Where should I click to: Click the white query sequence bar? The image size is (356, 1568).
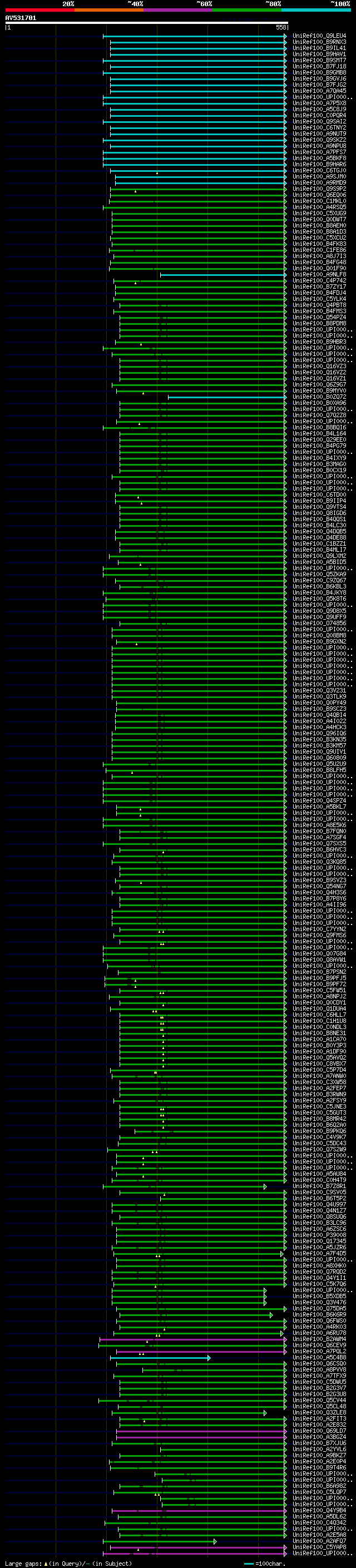(x=146, y=22)
